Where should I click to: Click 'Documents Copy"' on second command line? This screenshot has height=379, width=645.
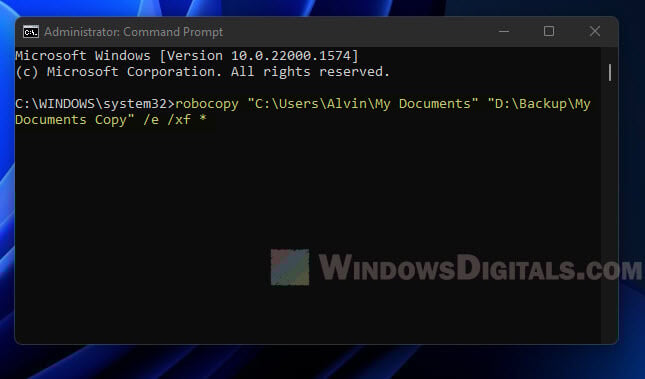pyautogui.click(x=75, y=120)
